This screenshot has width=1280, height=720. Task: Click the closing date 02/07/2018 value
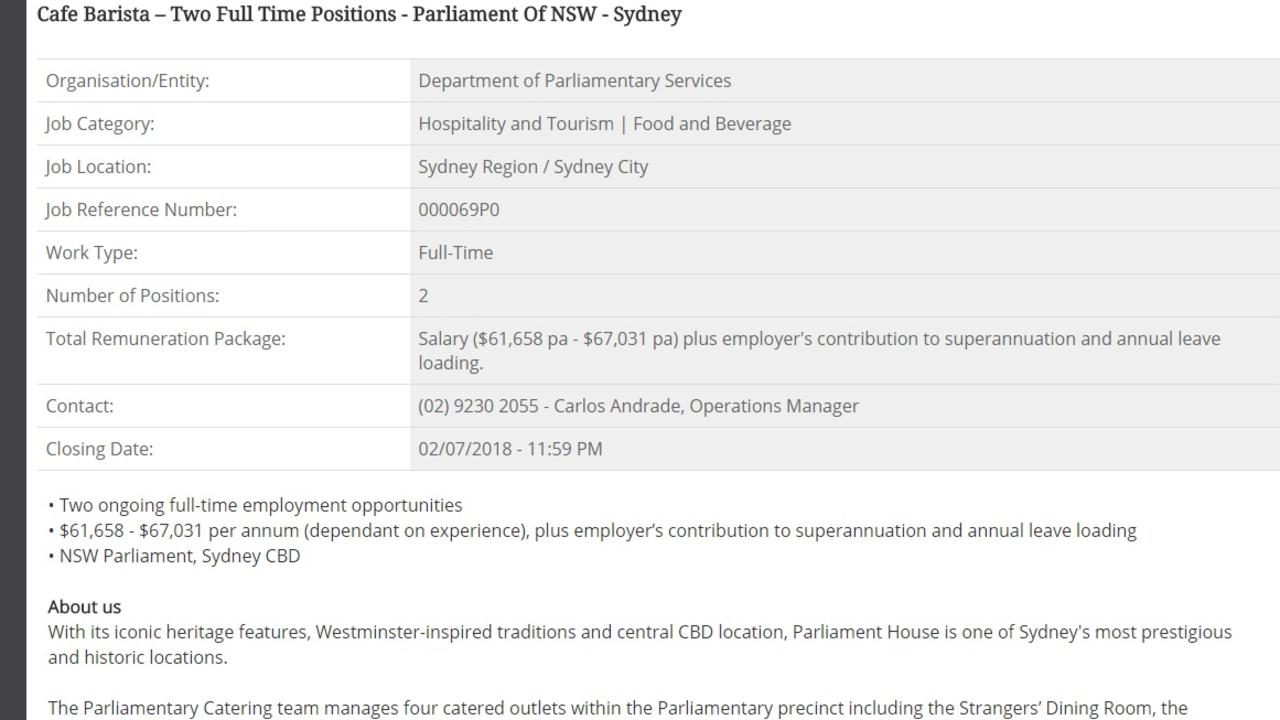click(510, 449)
